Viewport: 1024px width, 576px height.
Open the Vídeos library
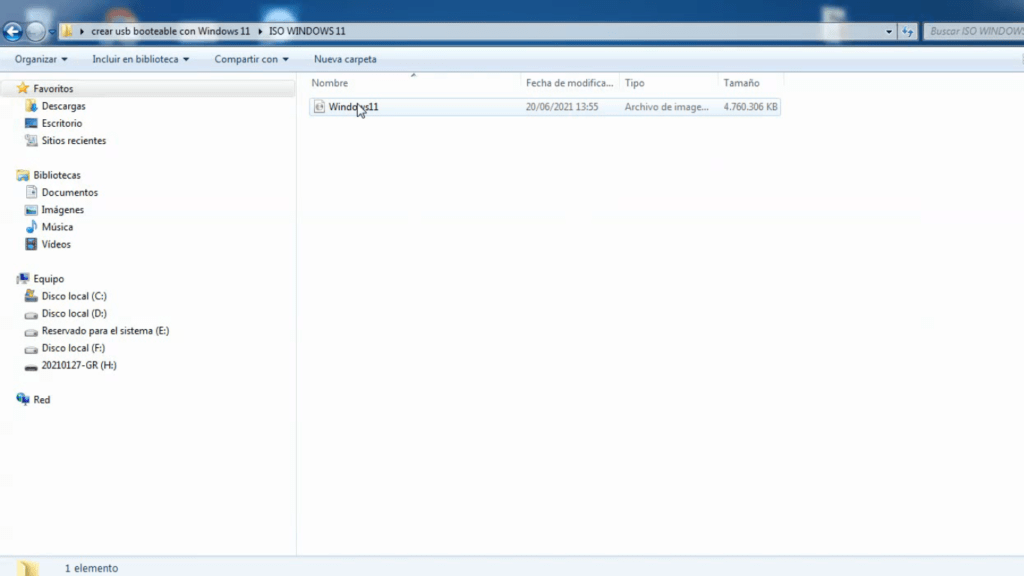(x=56, y=244)
